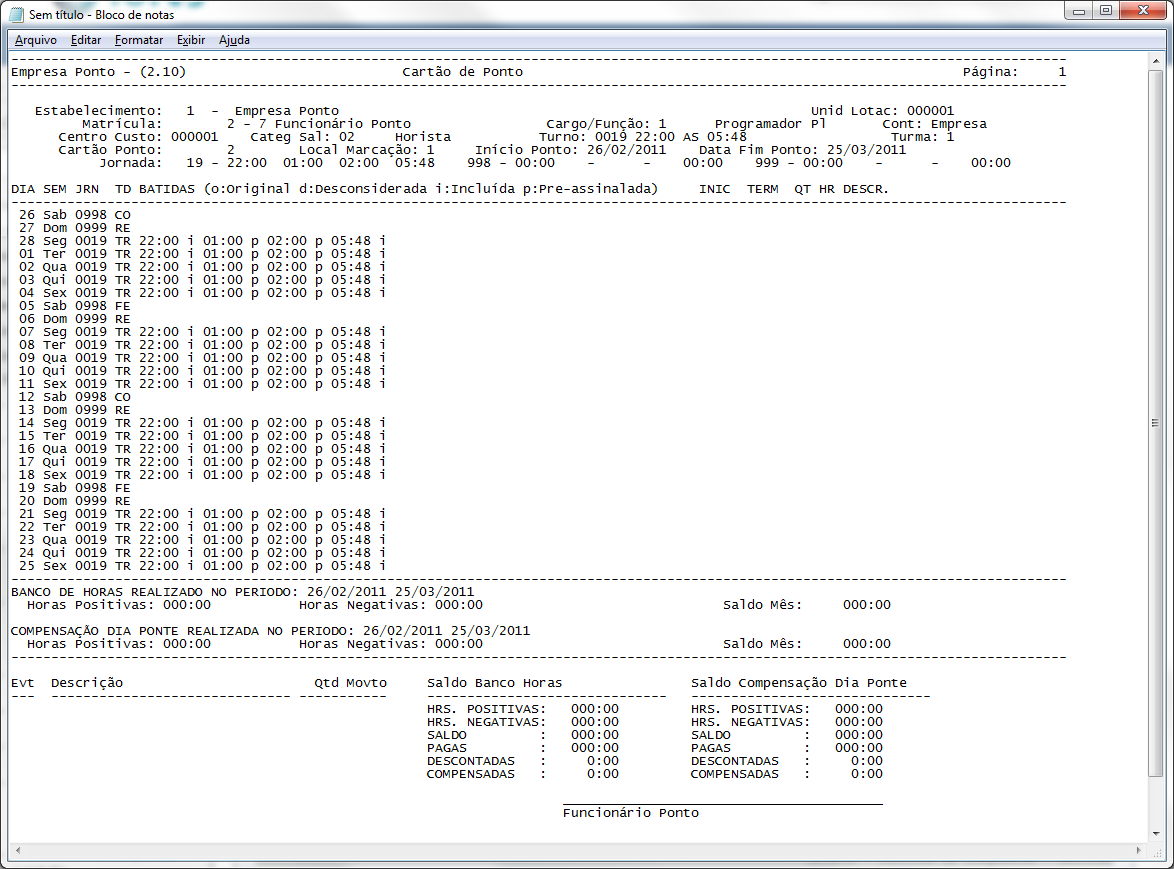Click the 'Unid Lotac: 000001' text

(x=883, y=111)
